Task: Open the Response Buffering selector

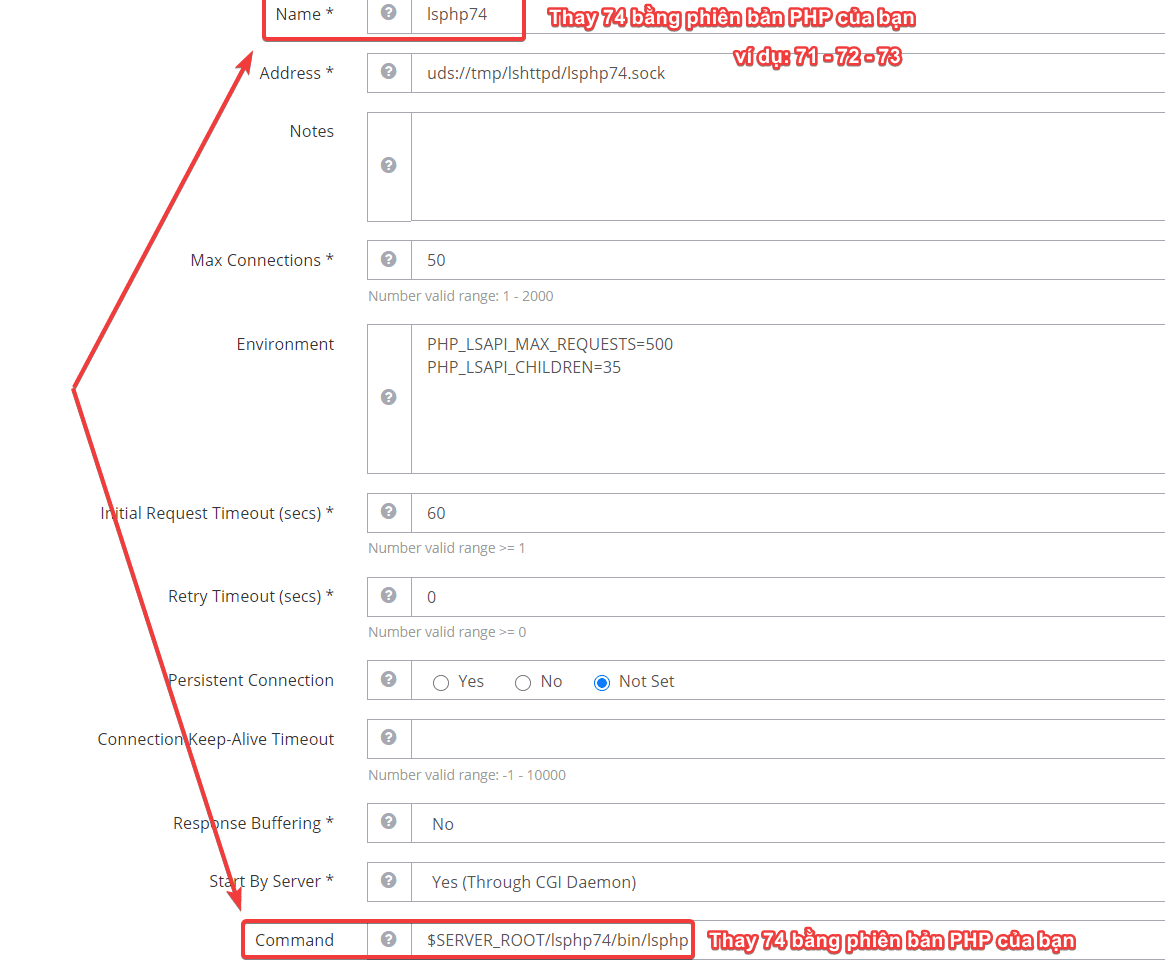Action: [x=700, y=823]
